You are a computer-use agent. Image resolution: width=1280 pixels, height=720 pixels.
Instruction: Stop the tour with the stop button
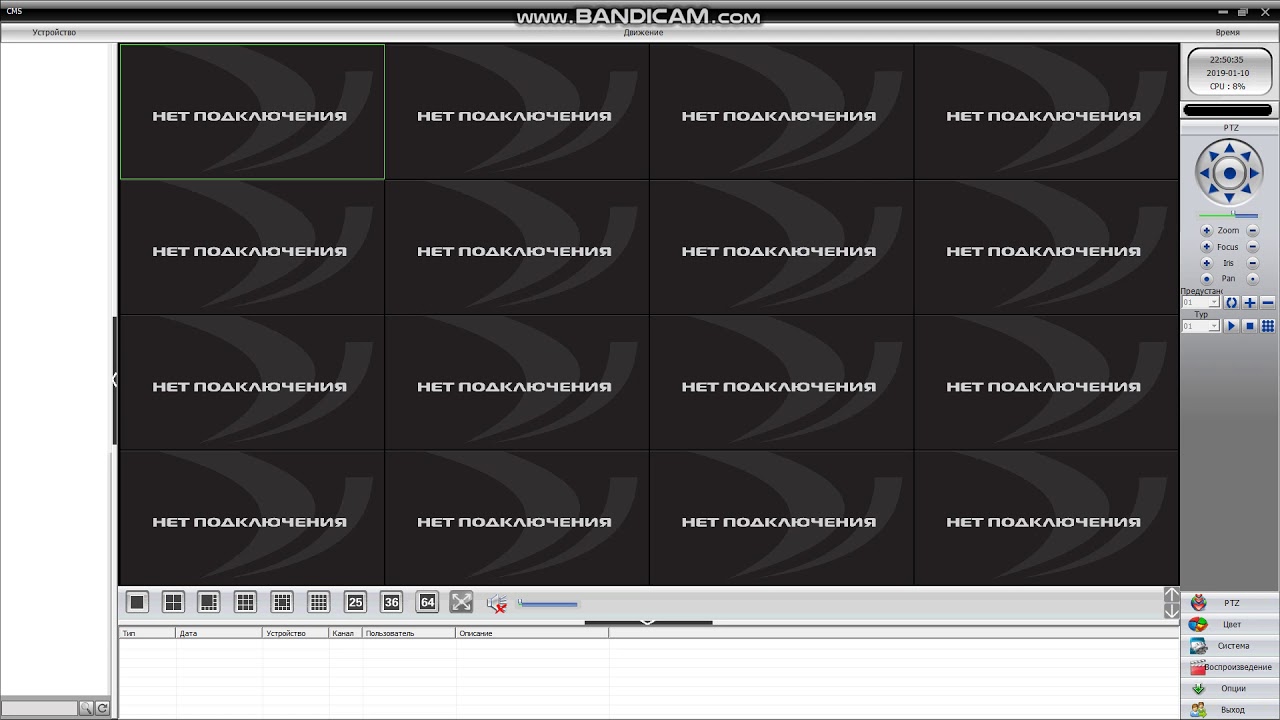coord(1250,326)
